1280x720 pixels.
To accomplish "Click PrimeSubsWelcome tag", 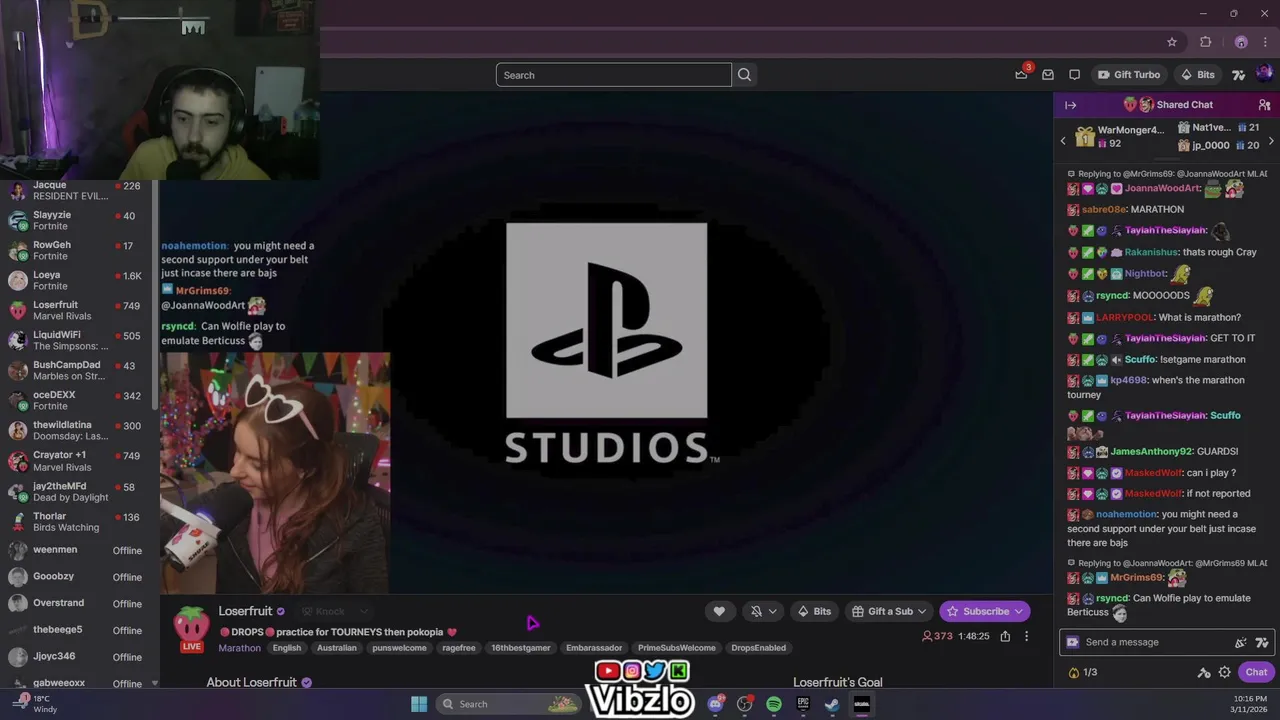I will point(677,648).
